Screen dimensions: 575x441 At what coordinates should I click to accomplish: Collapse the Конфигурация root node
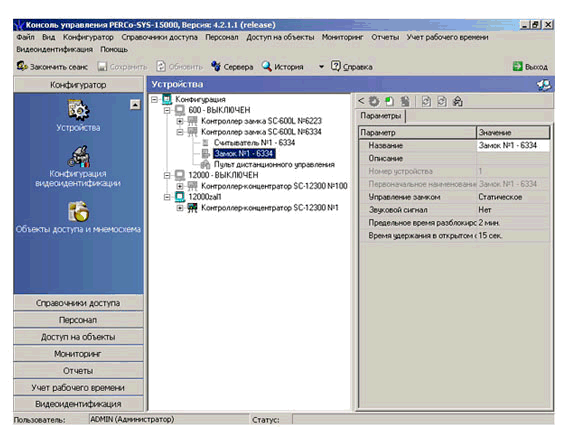154,99
